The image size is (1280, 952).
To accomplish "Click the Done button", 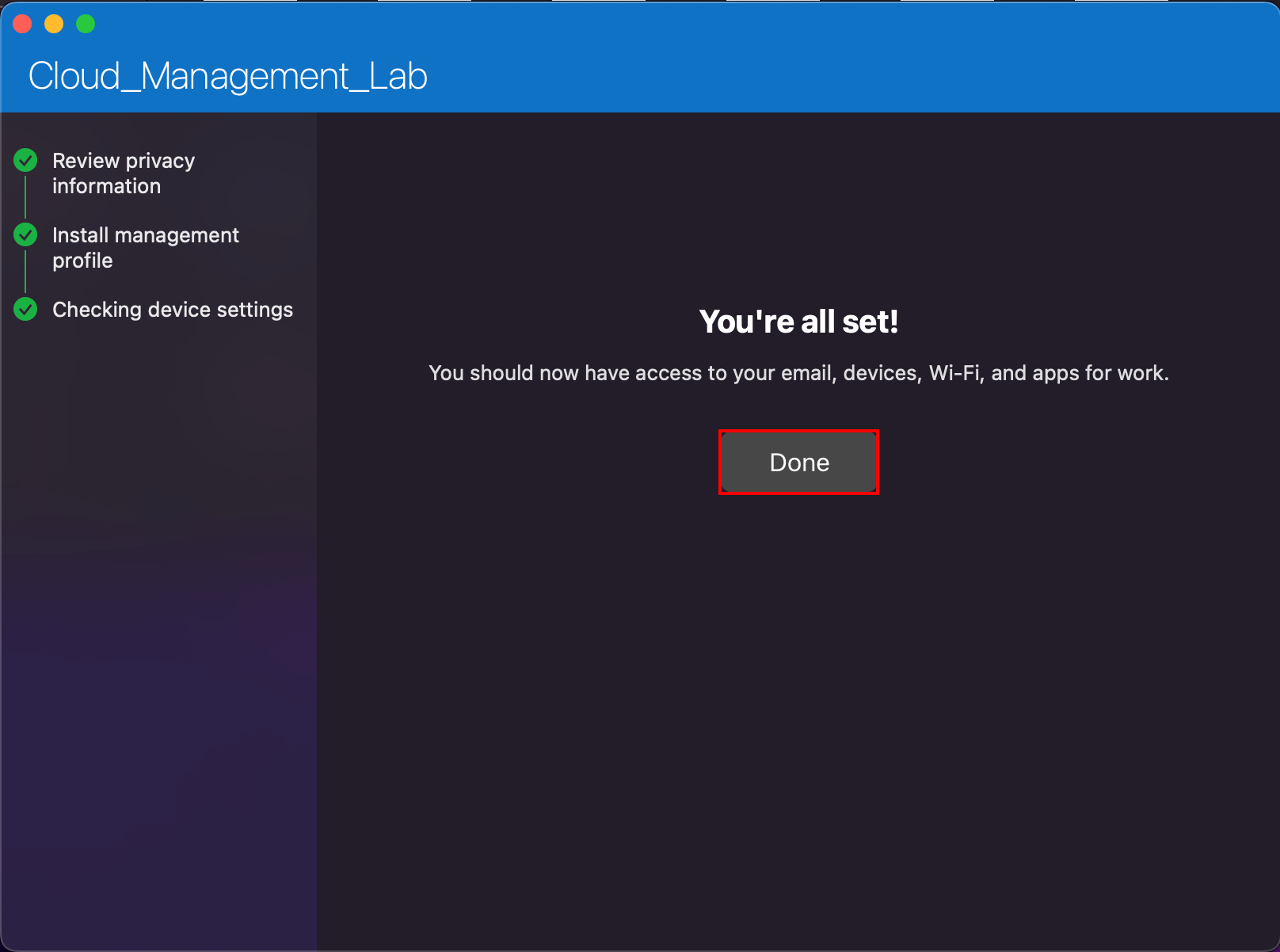I will (x=798, y=463).
